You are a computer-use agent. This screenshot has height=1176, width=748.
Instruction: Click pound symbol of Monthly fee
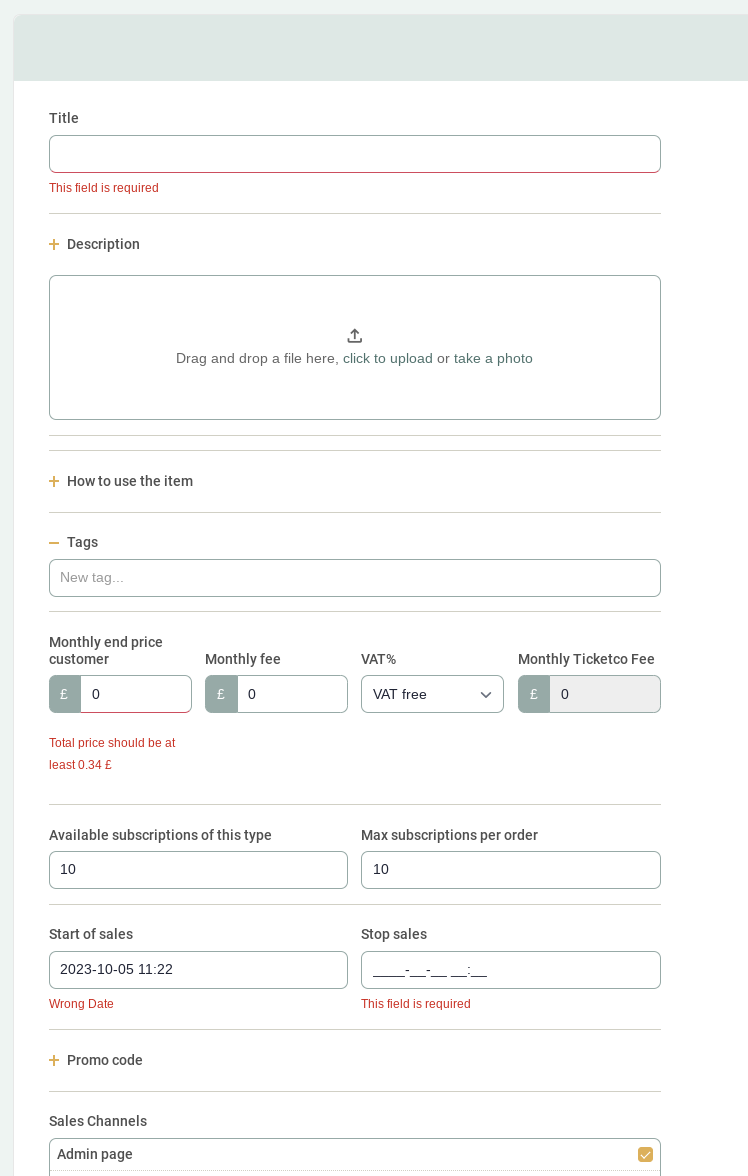(221, 694)
